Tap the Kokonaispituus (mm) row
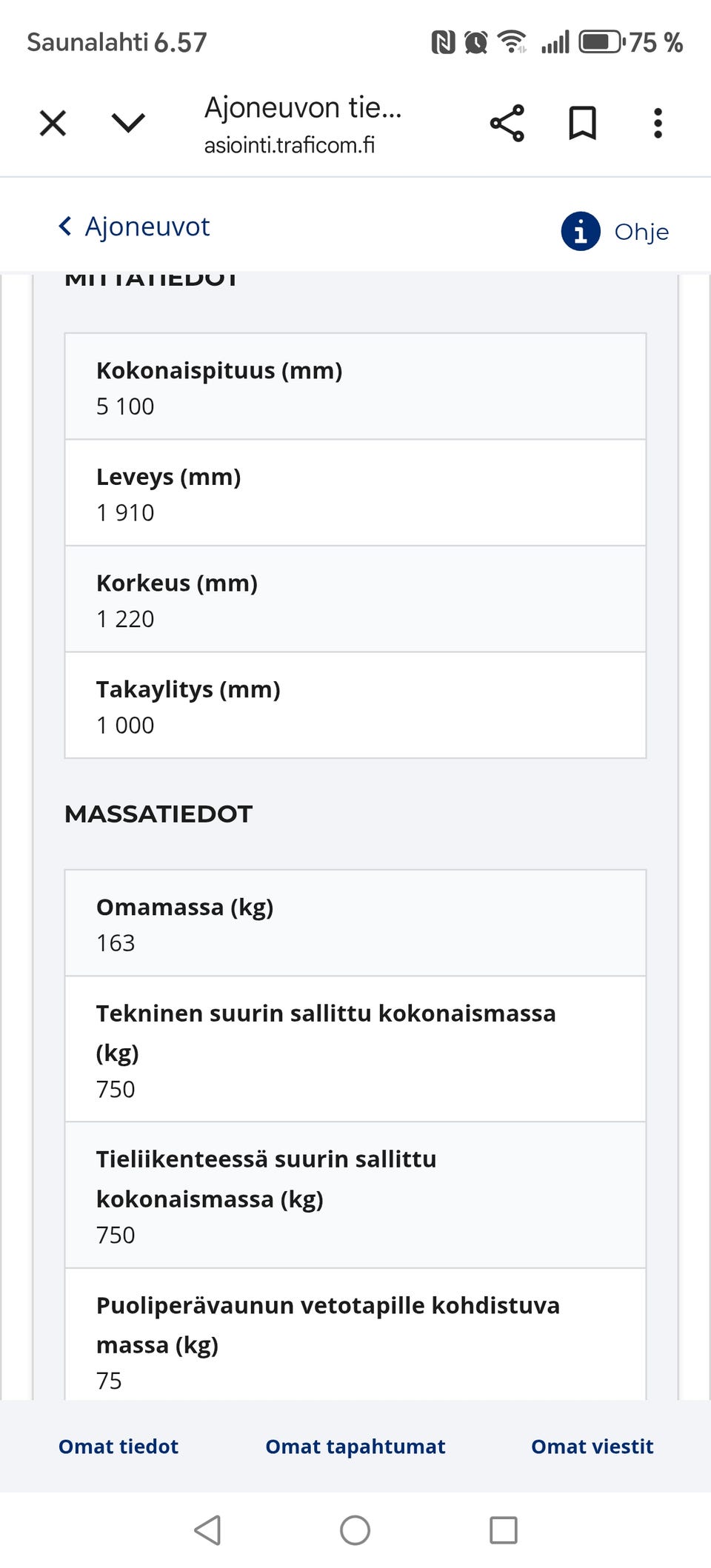Image resolution: width=711 pixels, height=1568 pixels. [355, 387]
